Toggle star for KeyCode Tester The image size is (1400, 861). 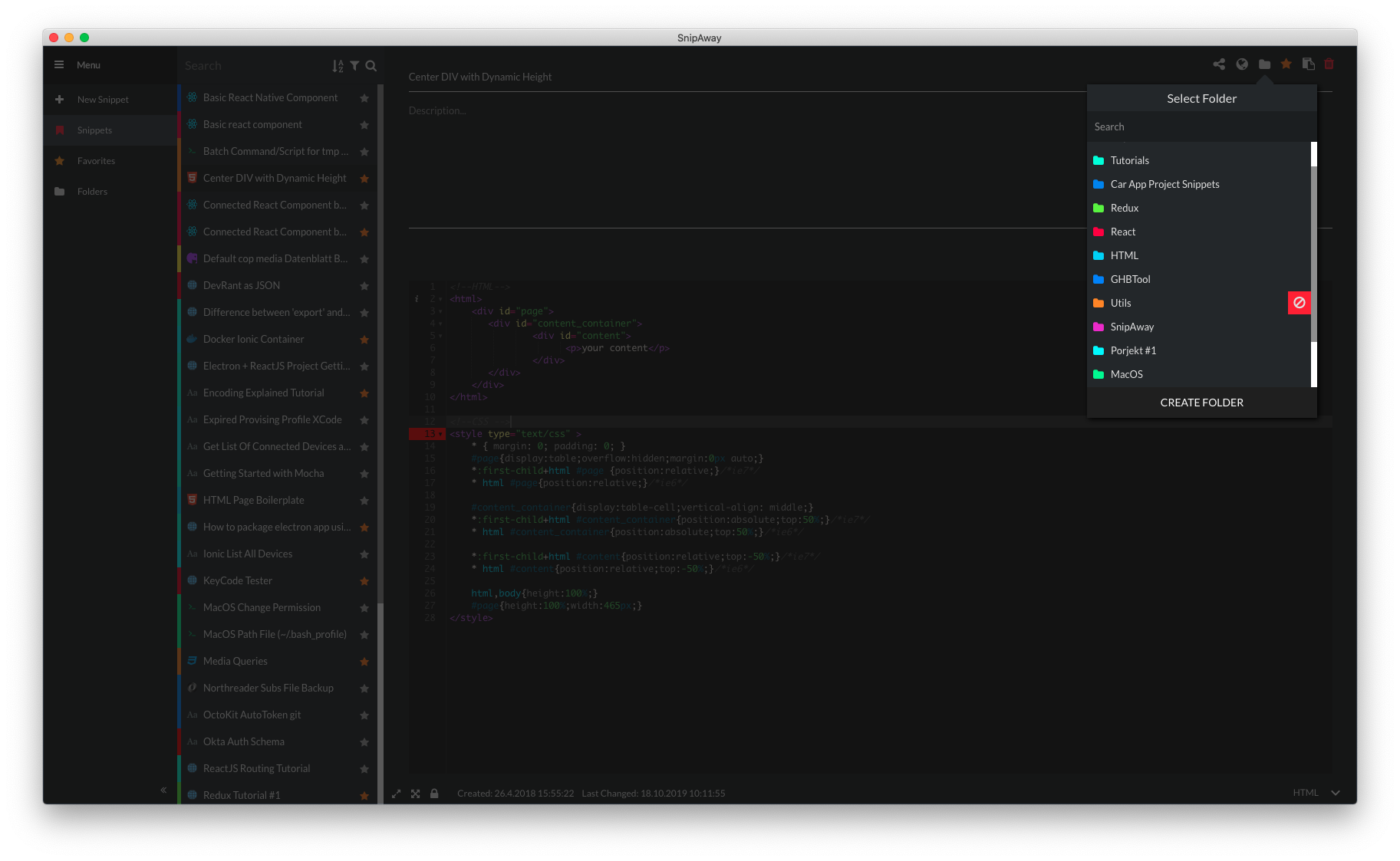(364, 581)
